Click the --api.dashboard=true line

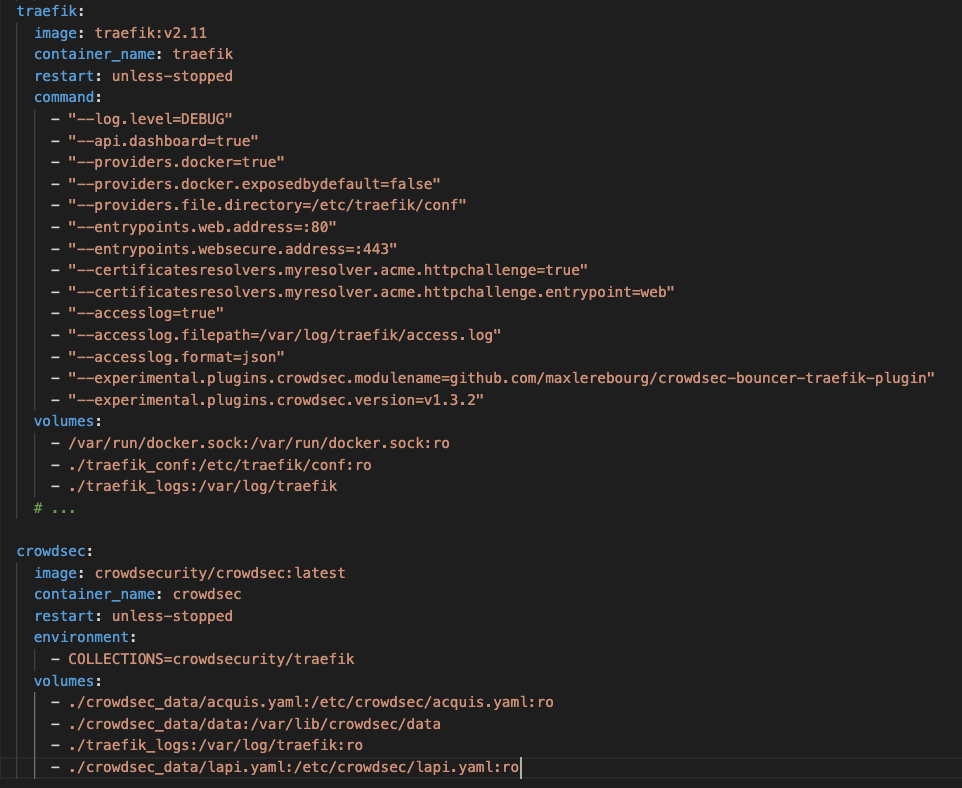(155, 141)
